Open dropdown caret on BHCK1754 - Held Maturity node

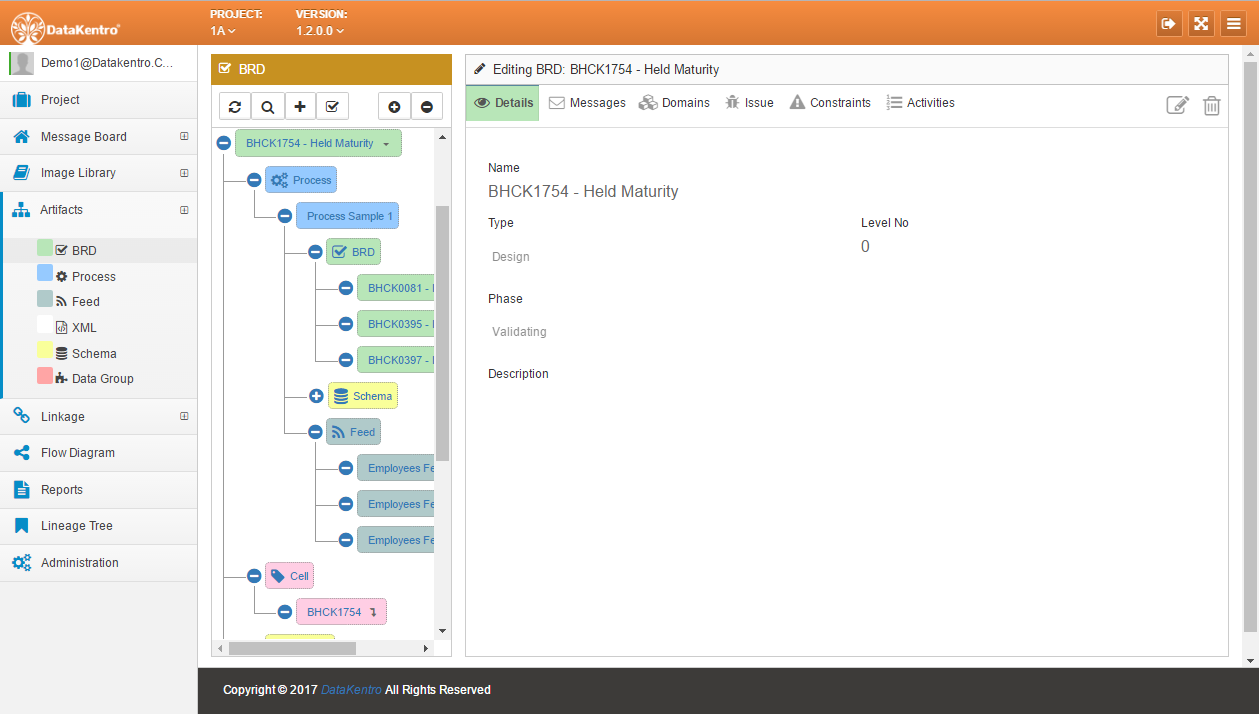pos(386,144)
